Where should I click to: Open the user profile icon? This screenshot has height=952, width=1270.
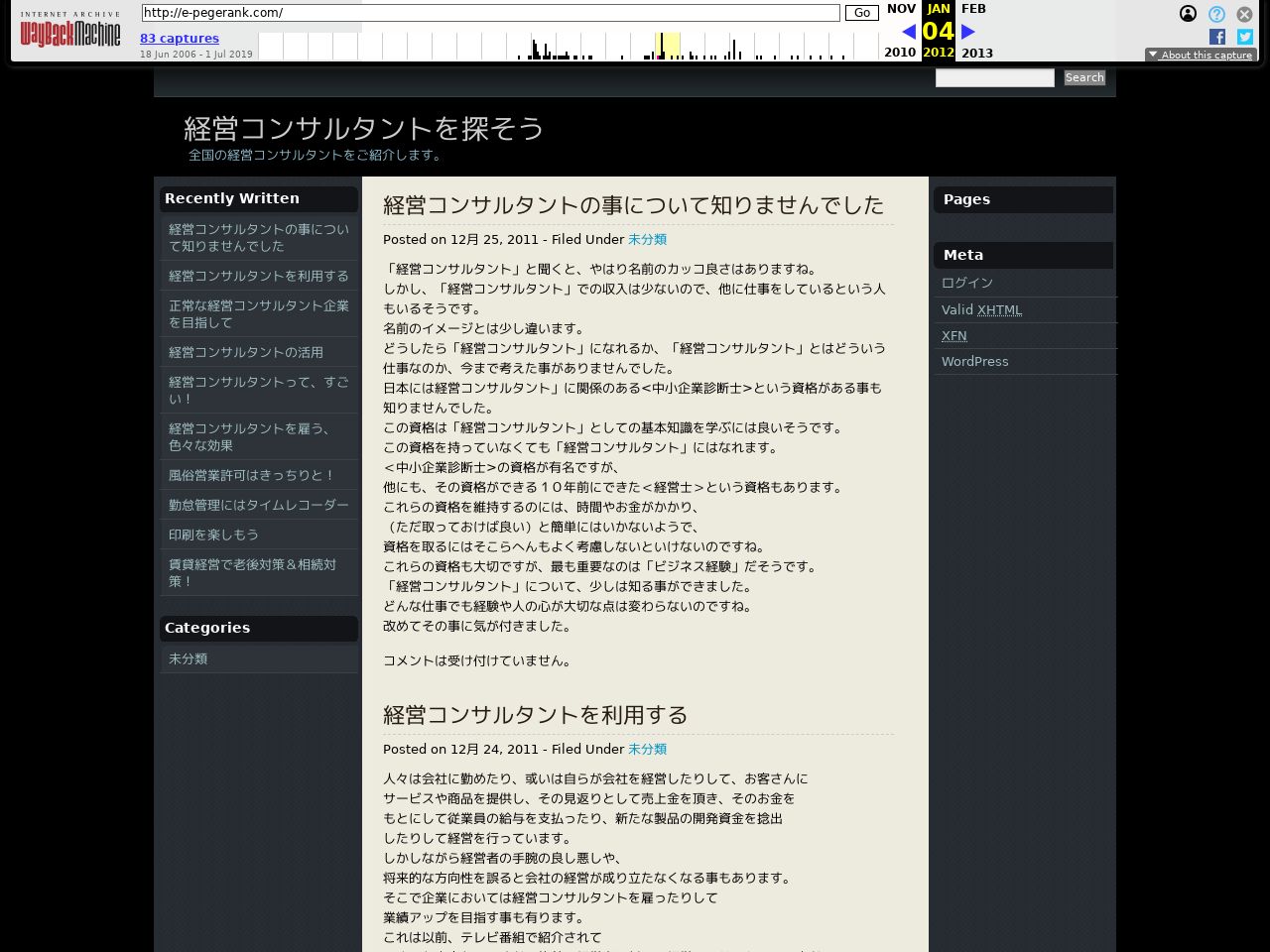[1188, 14]
